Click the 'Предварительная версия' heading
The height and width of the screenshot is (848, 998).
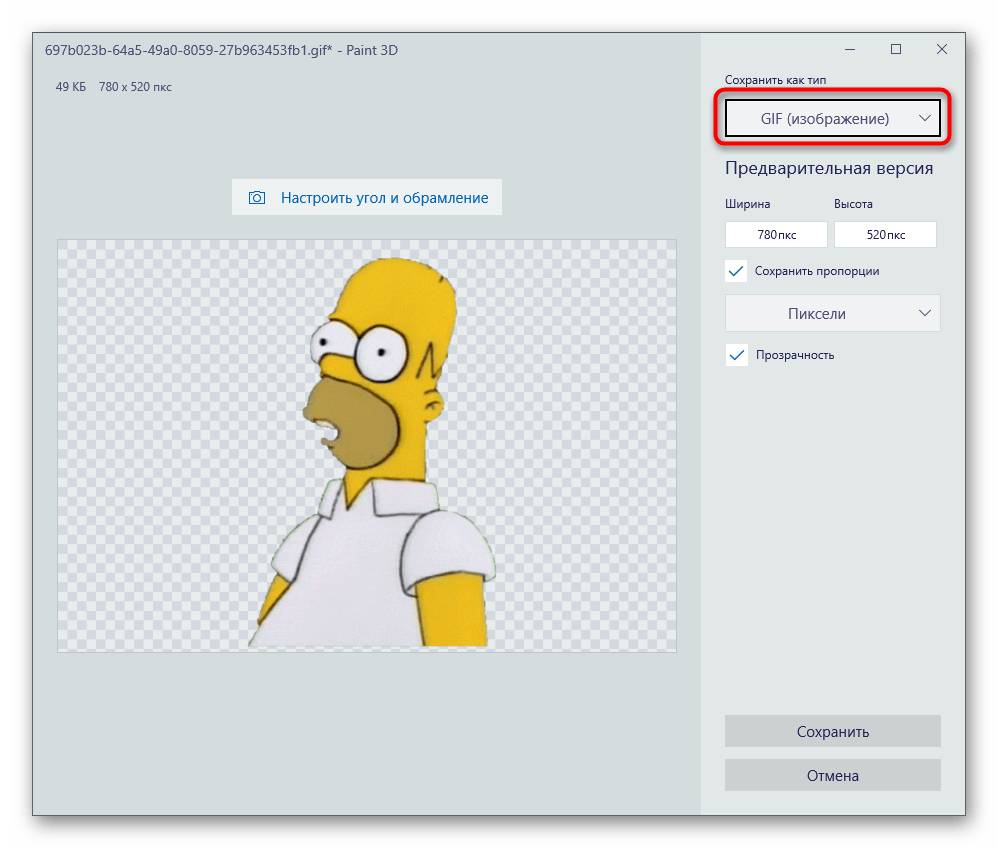point(829,168)
